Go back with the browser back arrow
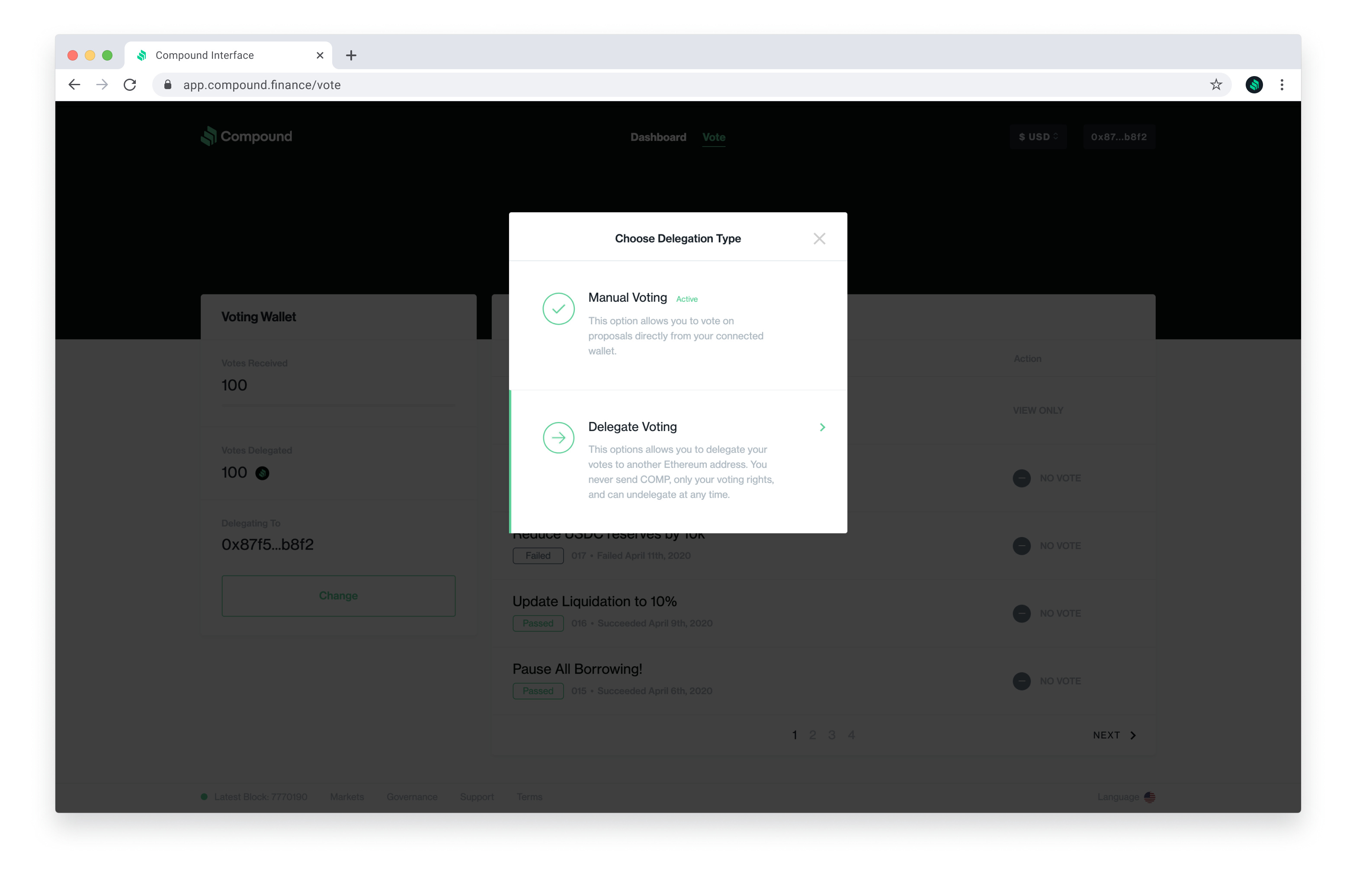Viewport: 1372px width, 876px height. (74, 85)
